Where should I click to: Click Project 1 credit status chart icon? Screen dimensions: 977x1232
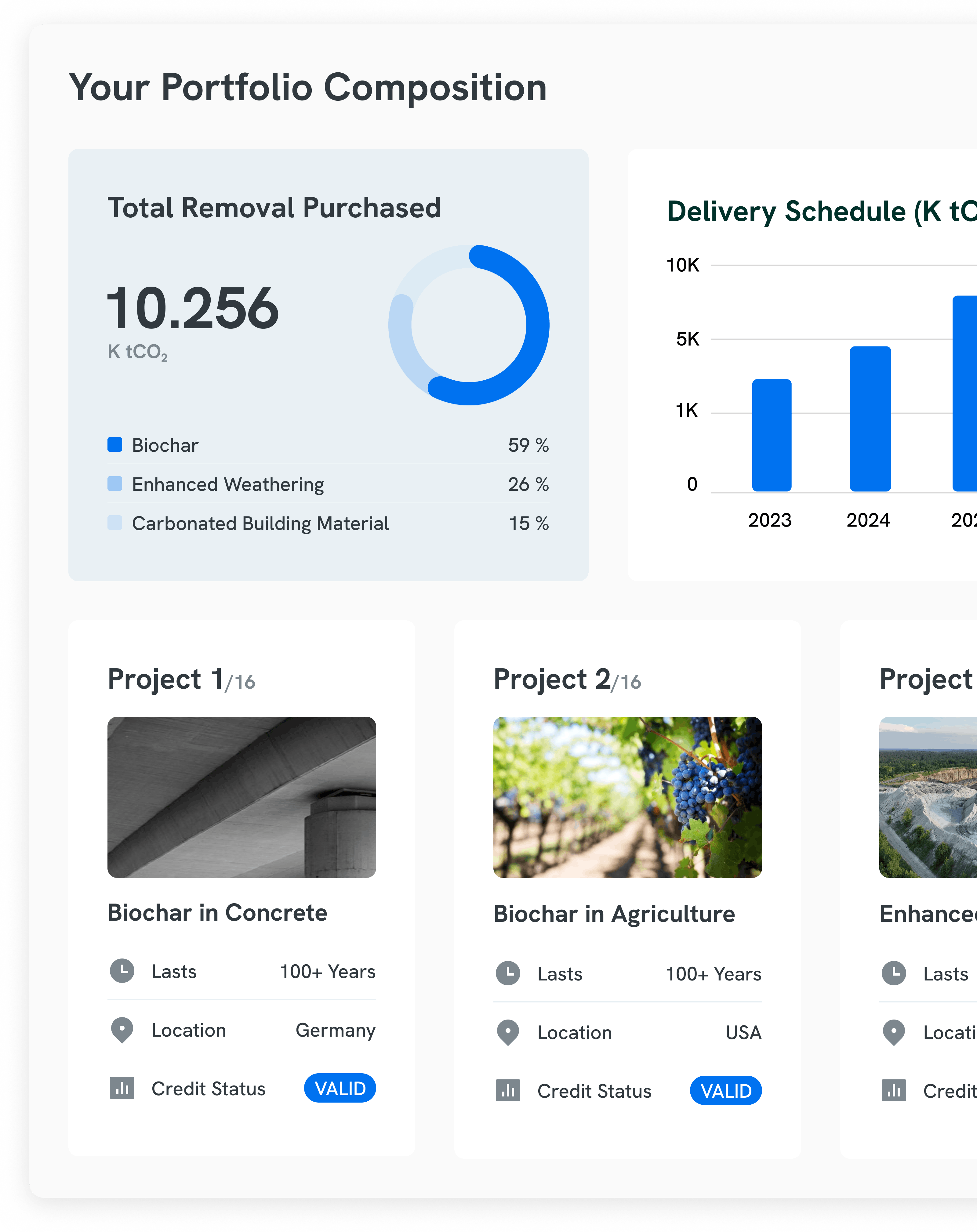(x=122, y=1088)
